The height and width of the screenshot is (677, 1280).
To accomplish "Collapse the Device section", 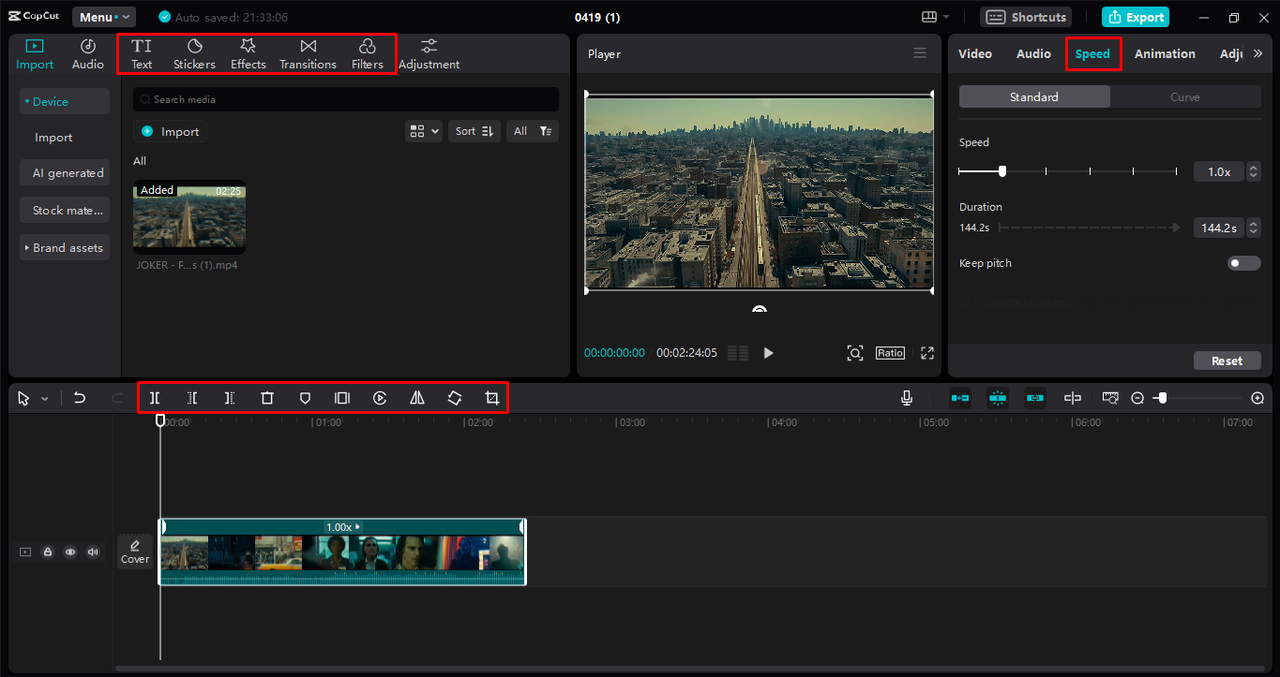I will (65, 101).
